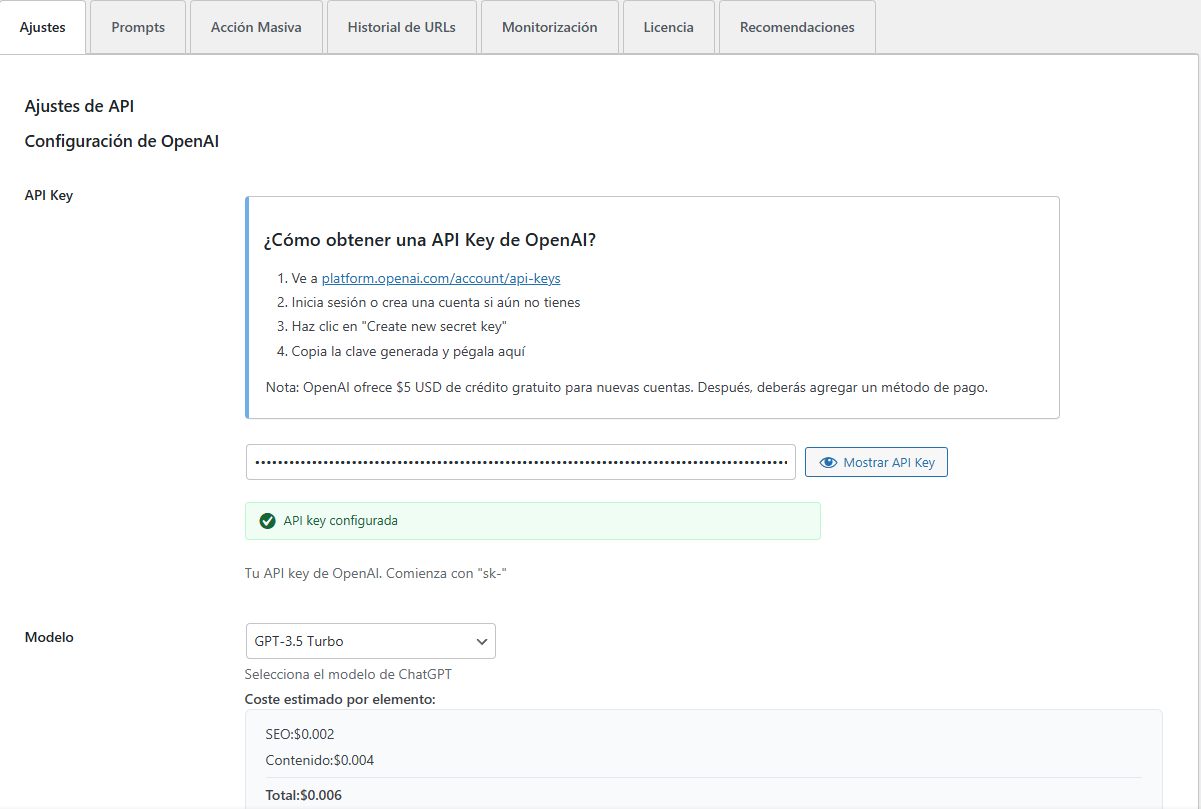This screenshot has width=1201, height=809.
Task: Click the eye icon in Mostrar API Key
Action: pyautogui.click(x=828, y=463)
